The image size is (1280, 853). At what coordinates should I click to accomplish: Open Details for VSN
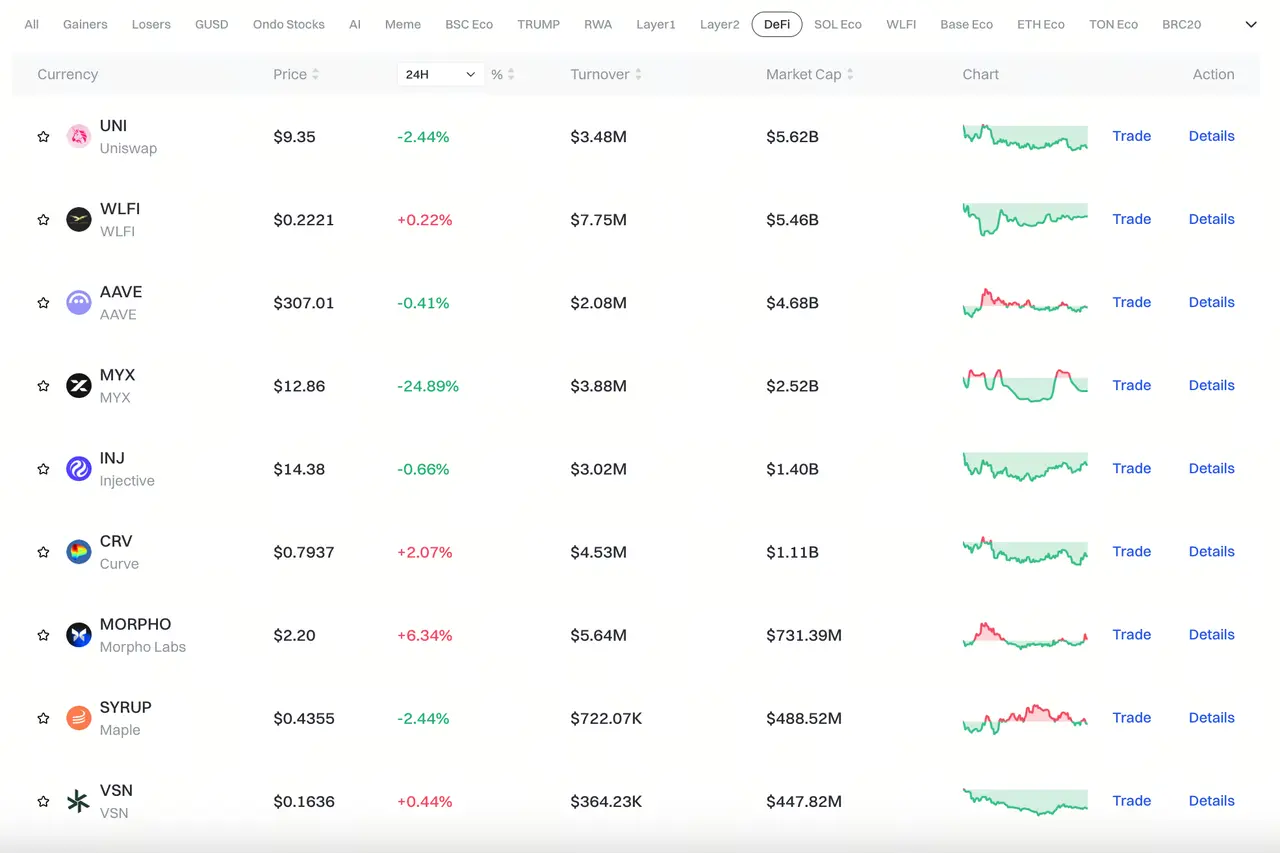pos(1212,800)
